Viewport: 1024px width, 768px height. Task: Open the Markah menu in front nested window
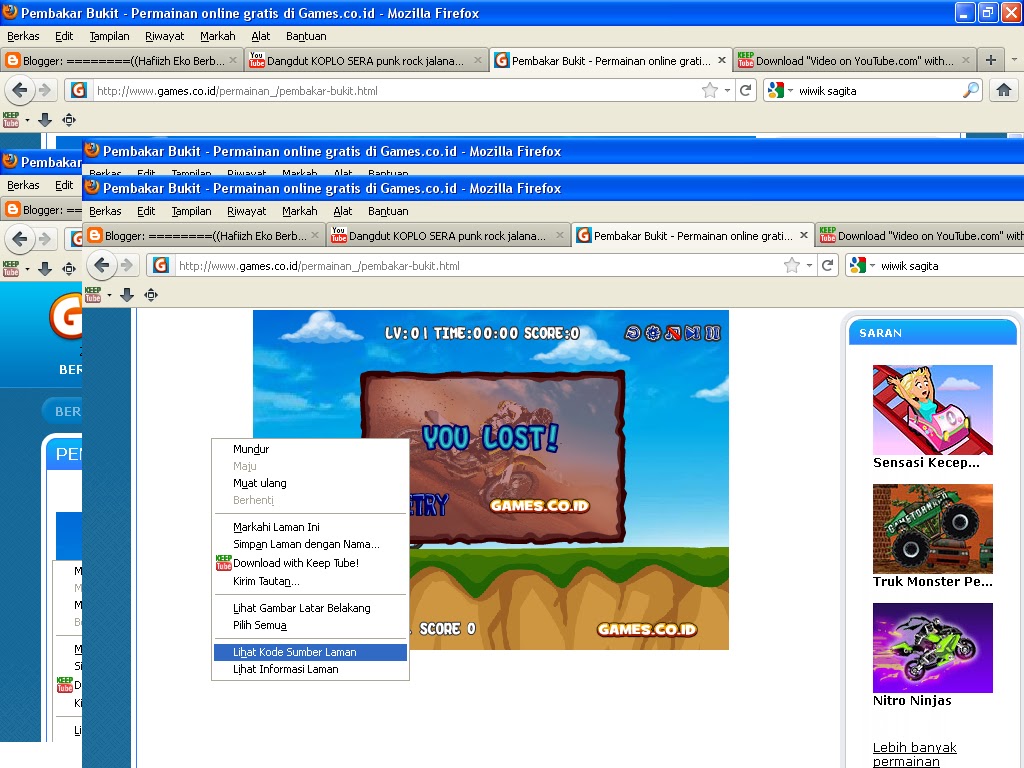pyautogui.click(x=299, y=211)
